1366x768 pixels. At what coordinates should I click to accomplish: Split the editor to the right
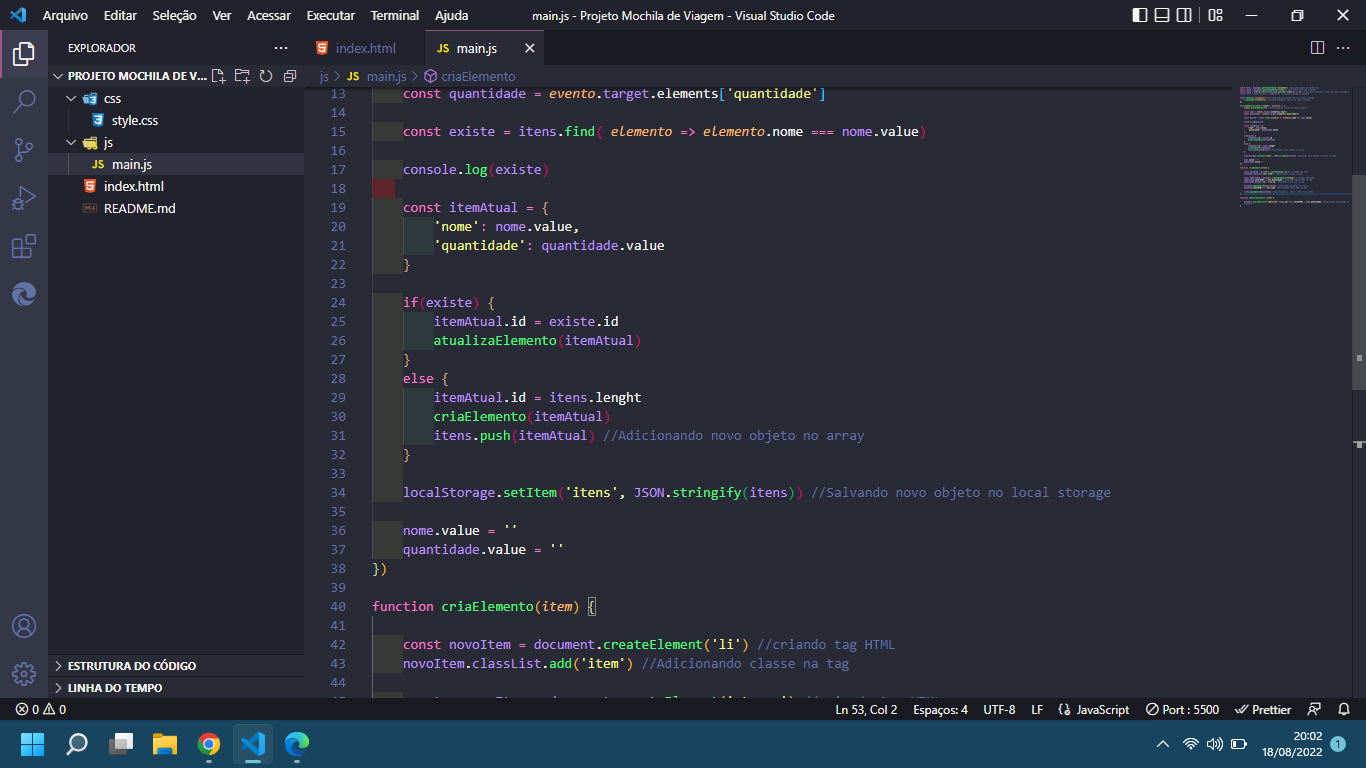pyautogui.click(x=1317, y=48)
